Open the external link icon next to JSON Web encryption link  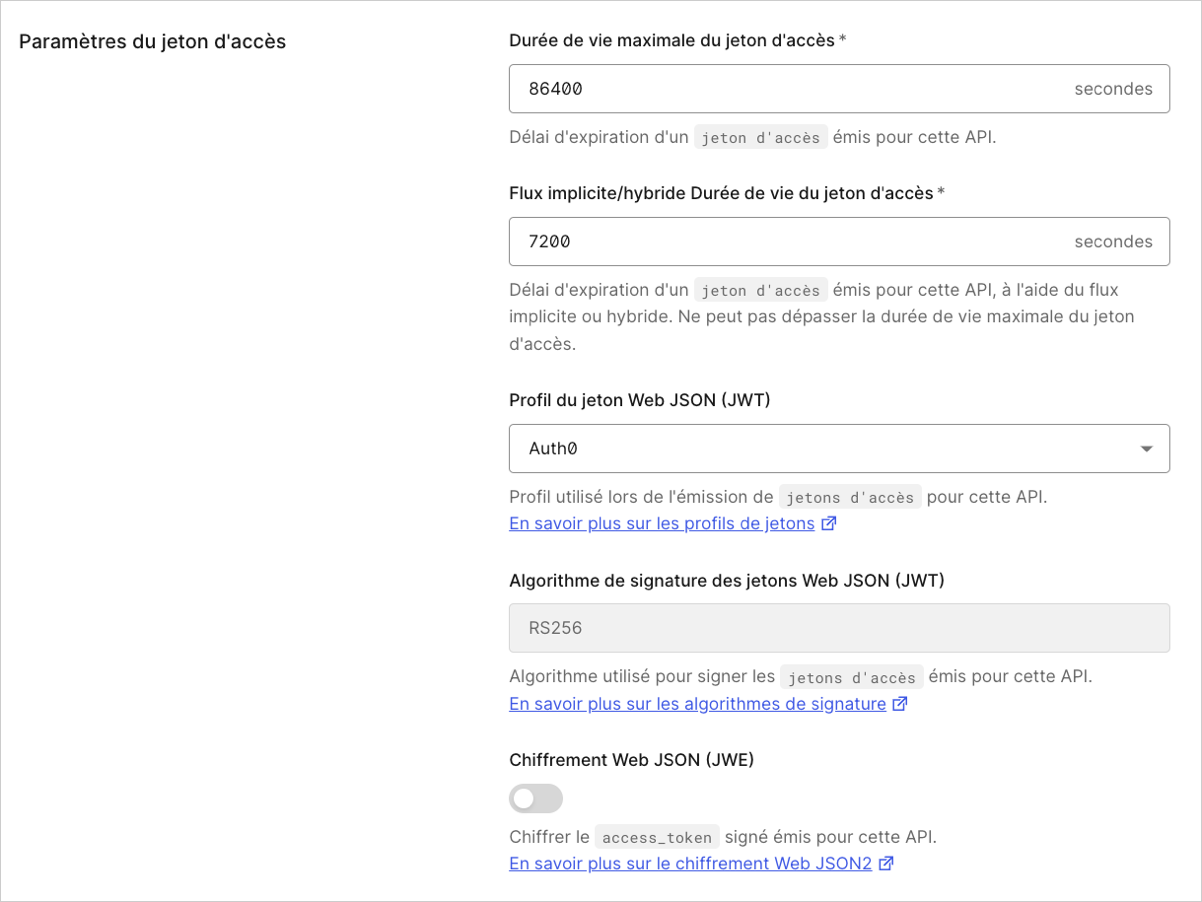click(885, 863)
